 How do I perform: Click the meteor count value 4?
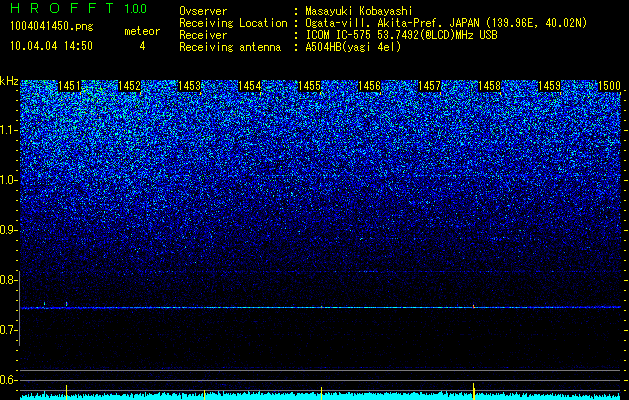[142, 46]
